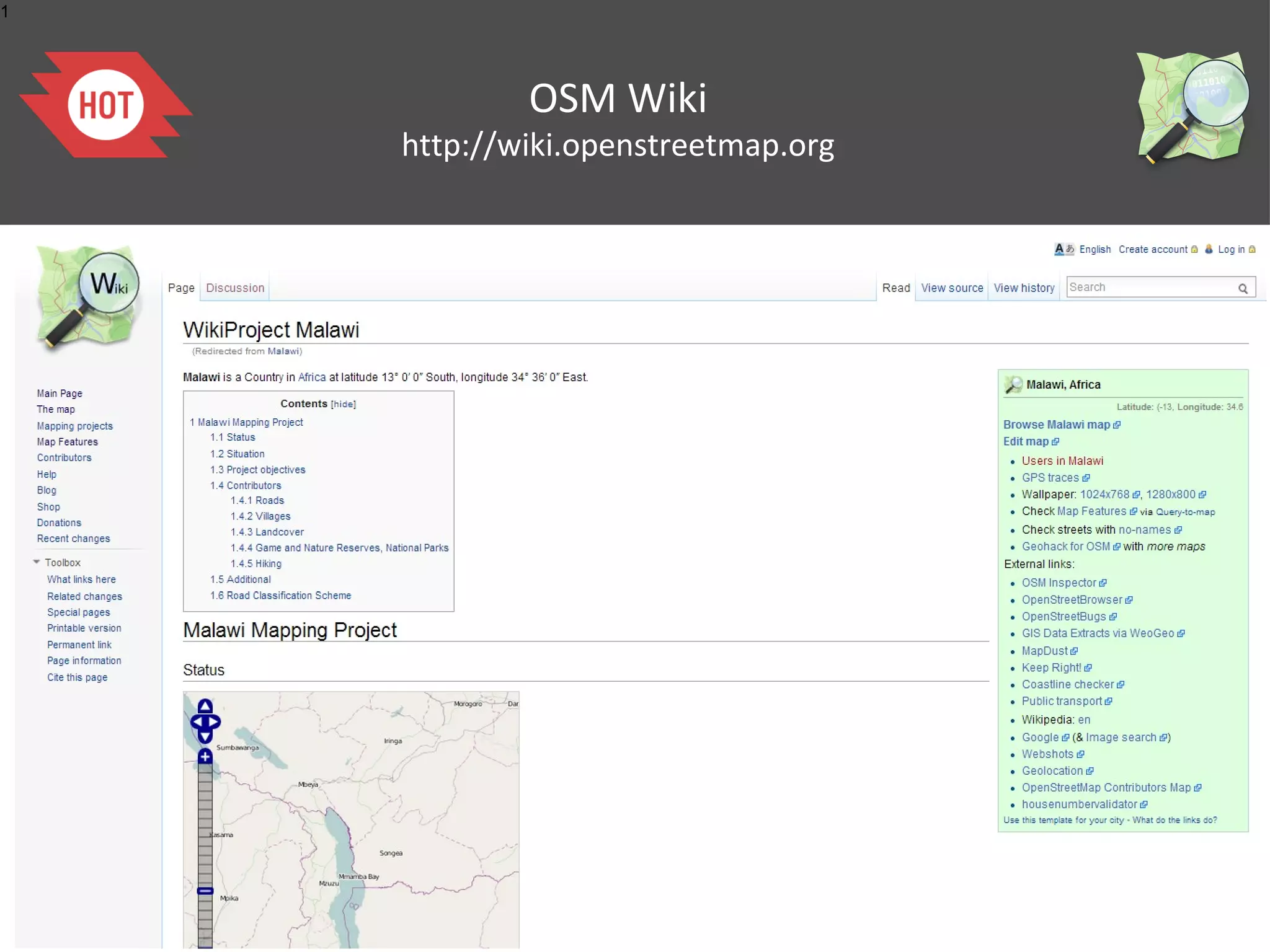
Task: Open Cite this page
Action: (78, 677)
